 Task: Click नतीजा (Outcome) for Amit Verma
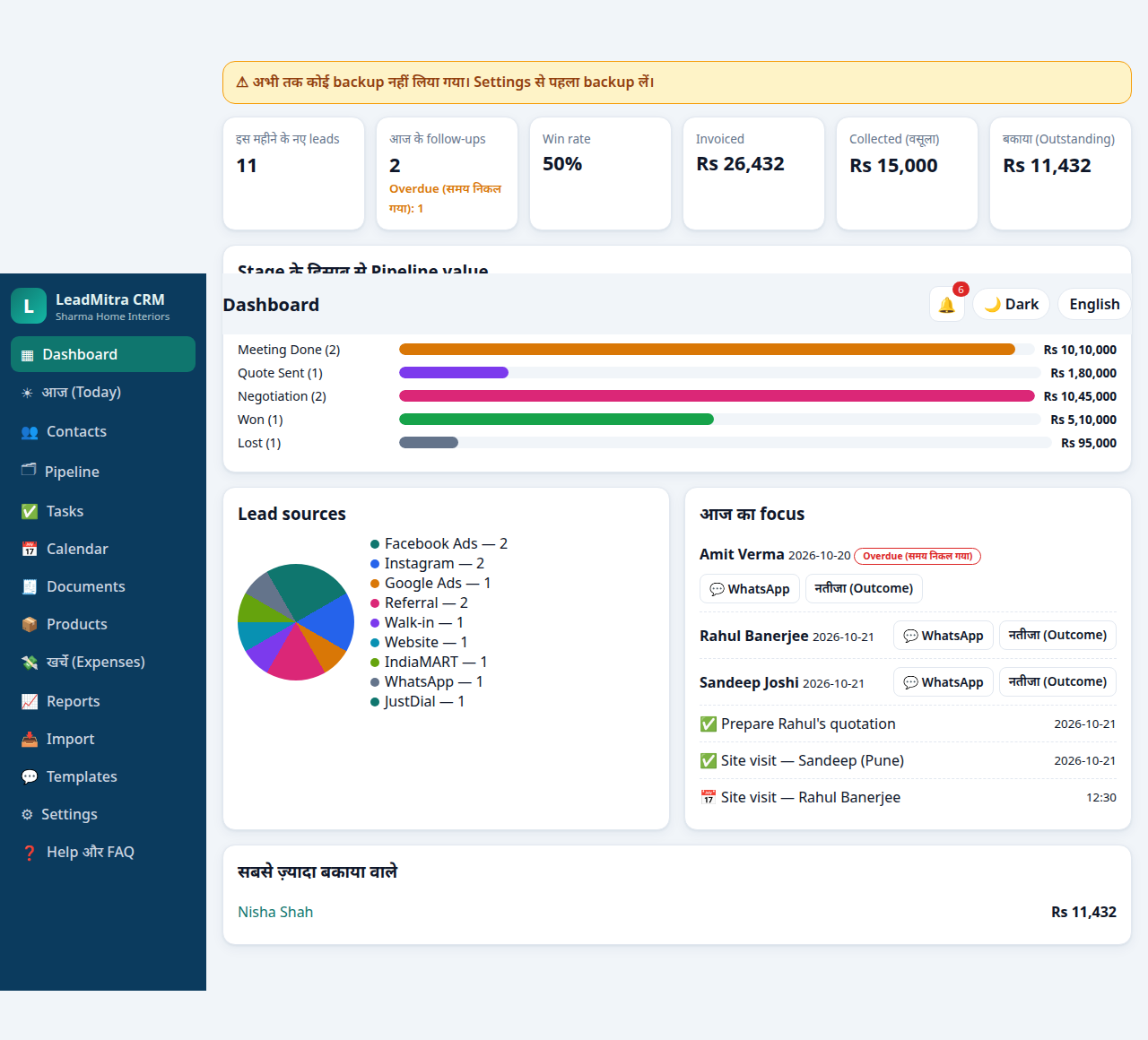(864, 588)
